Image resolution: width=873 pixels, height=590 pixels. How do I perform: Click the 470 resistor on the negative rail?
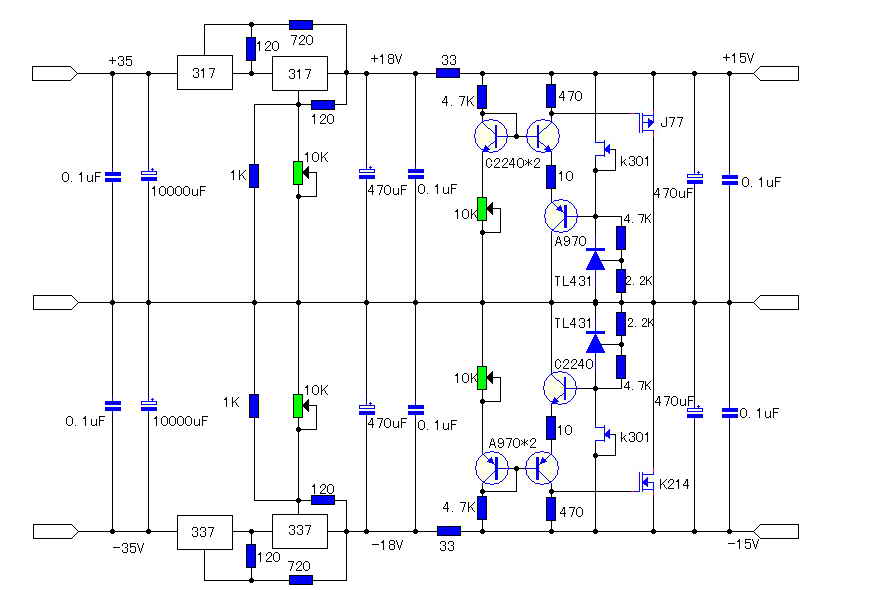click(x=551, y=509)
